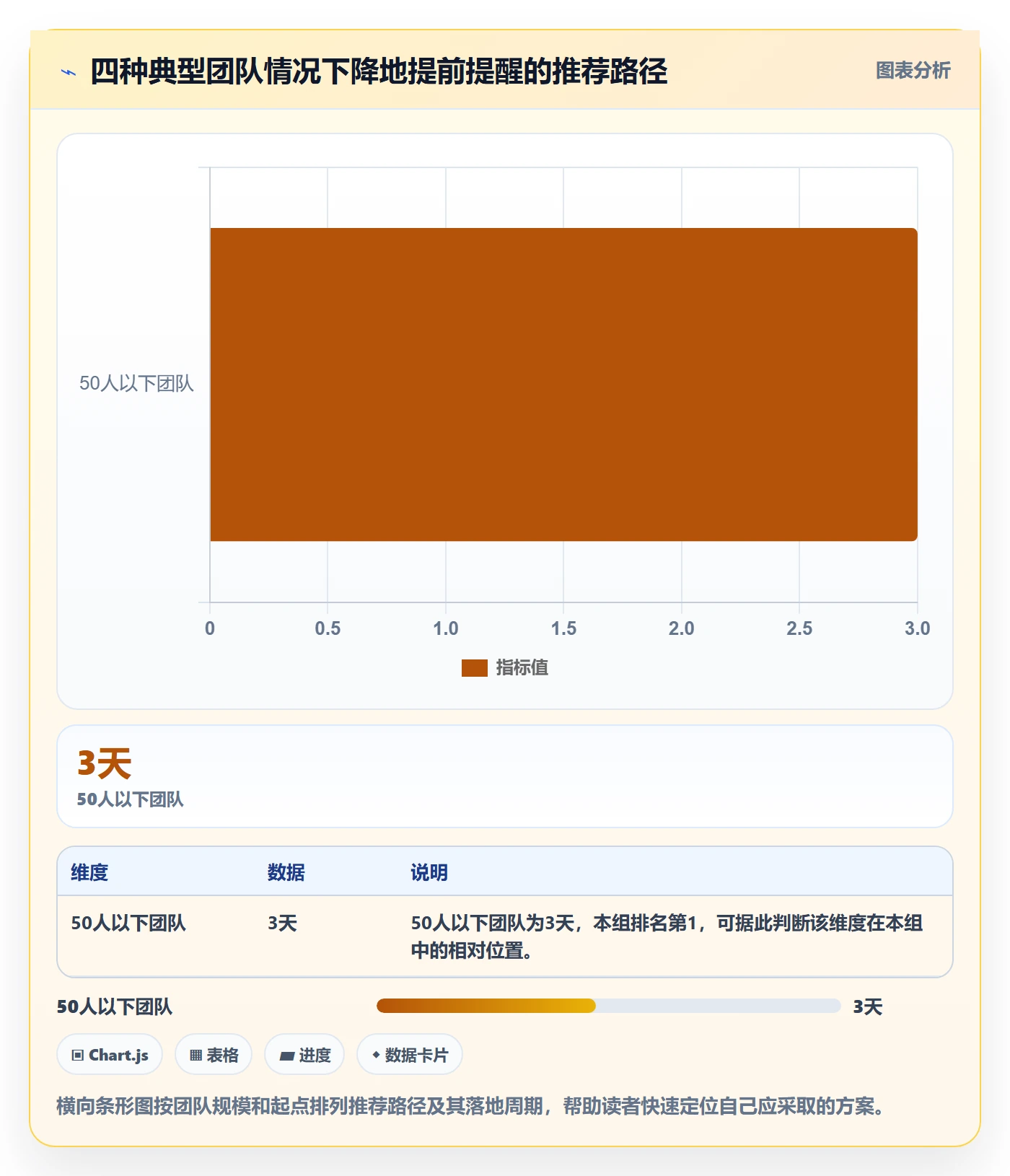Toggle the 指标值 legend color swatch

pyautogui.click(x=475, y=668)
